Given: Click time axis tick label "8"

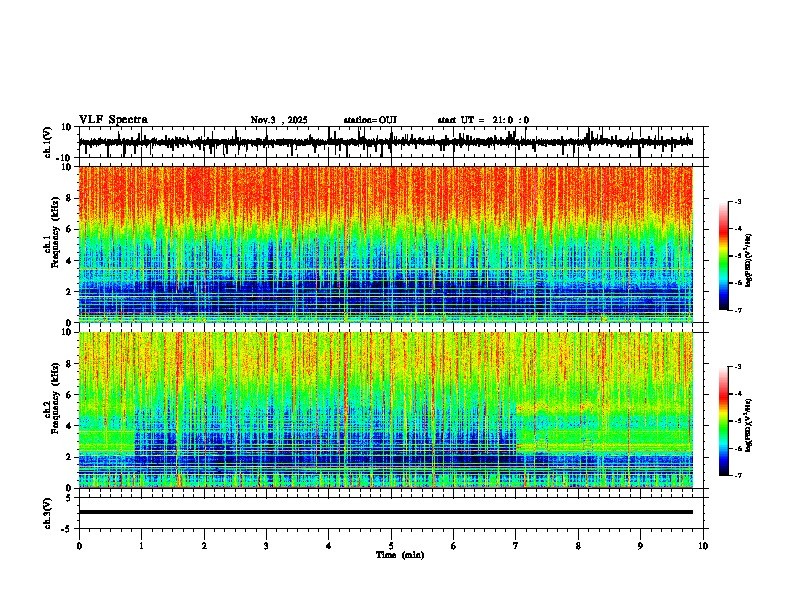Looking at the screenshot, I should pos(578,546).
